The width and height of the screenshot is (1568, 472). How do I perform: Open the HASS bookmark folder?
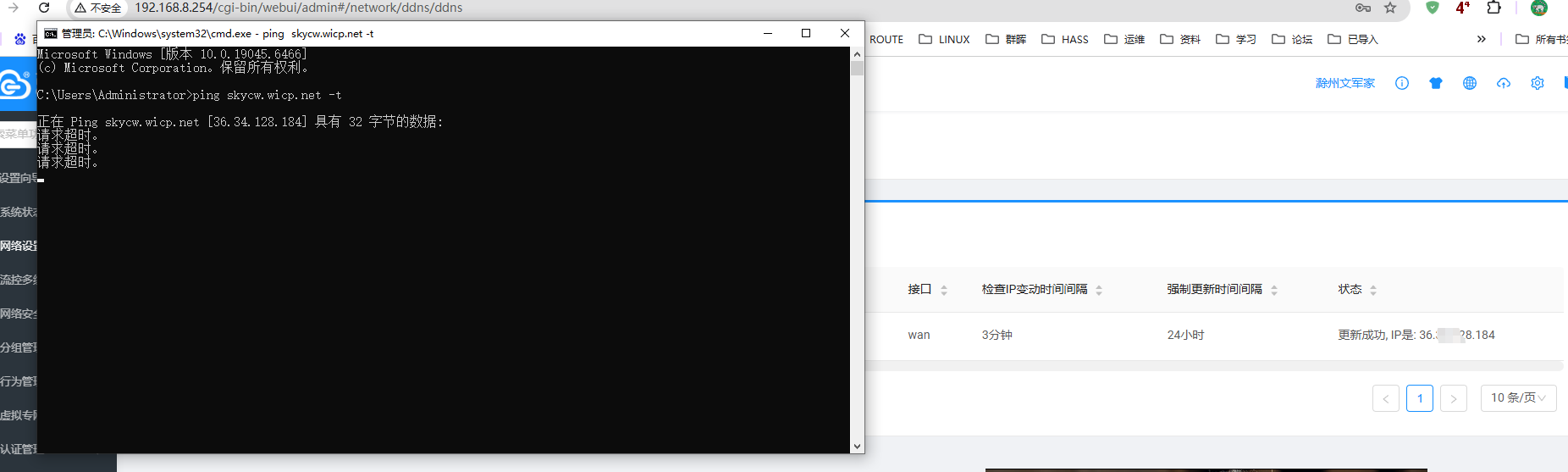point(1065,39)
